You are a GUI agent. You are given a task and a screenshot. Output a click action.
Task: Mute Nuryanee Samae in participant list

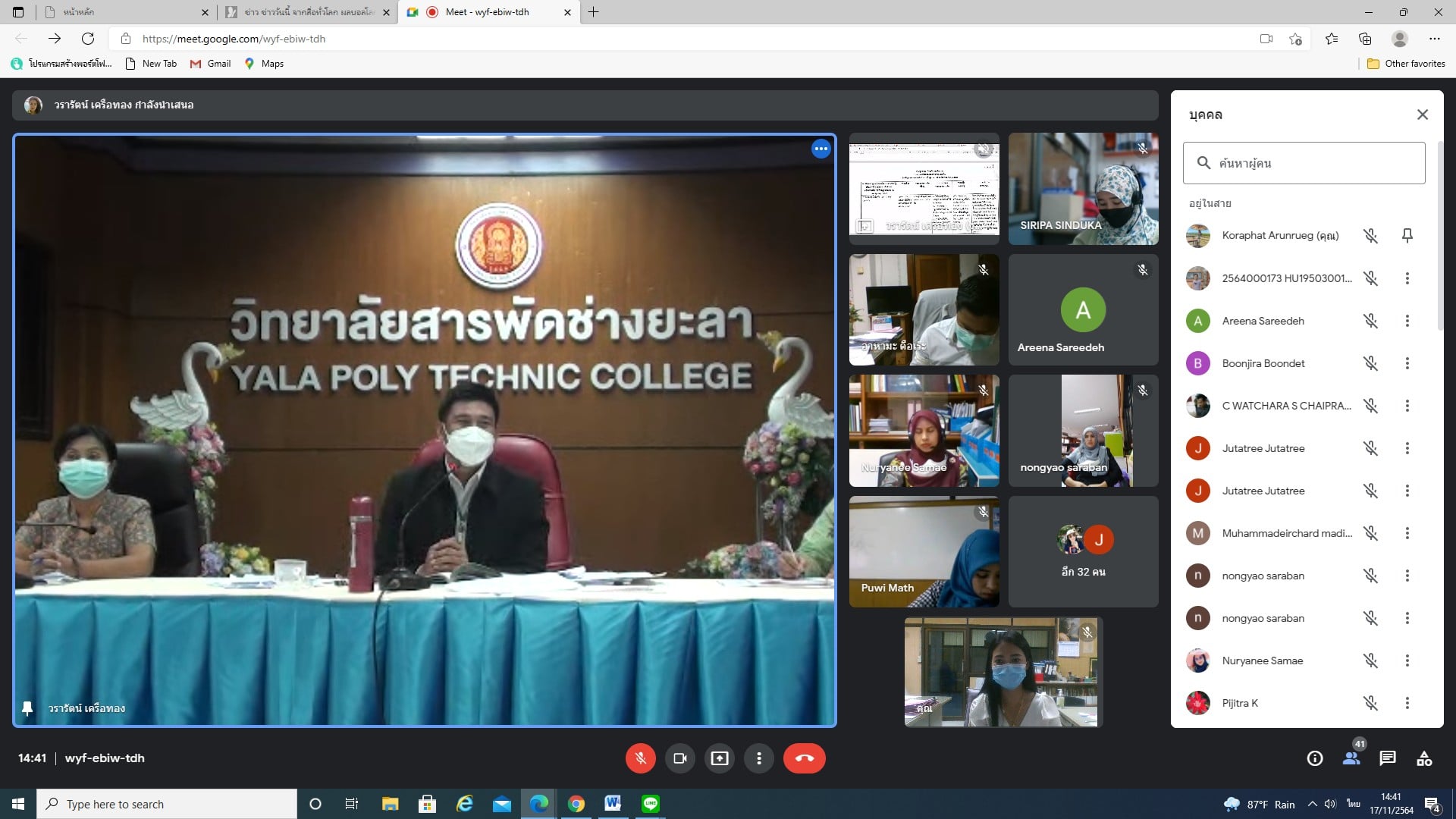[x=1370, y=661]
